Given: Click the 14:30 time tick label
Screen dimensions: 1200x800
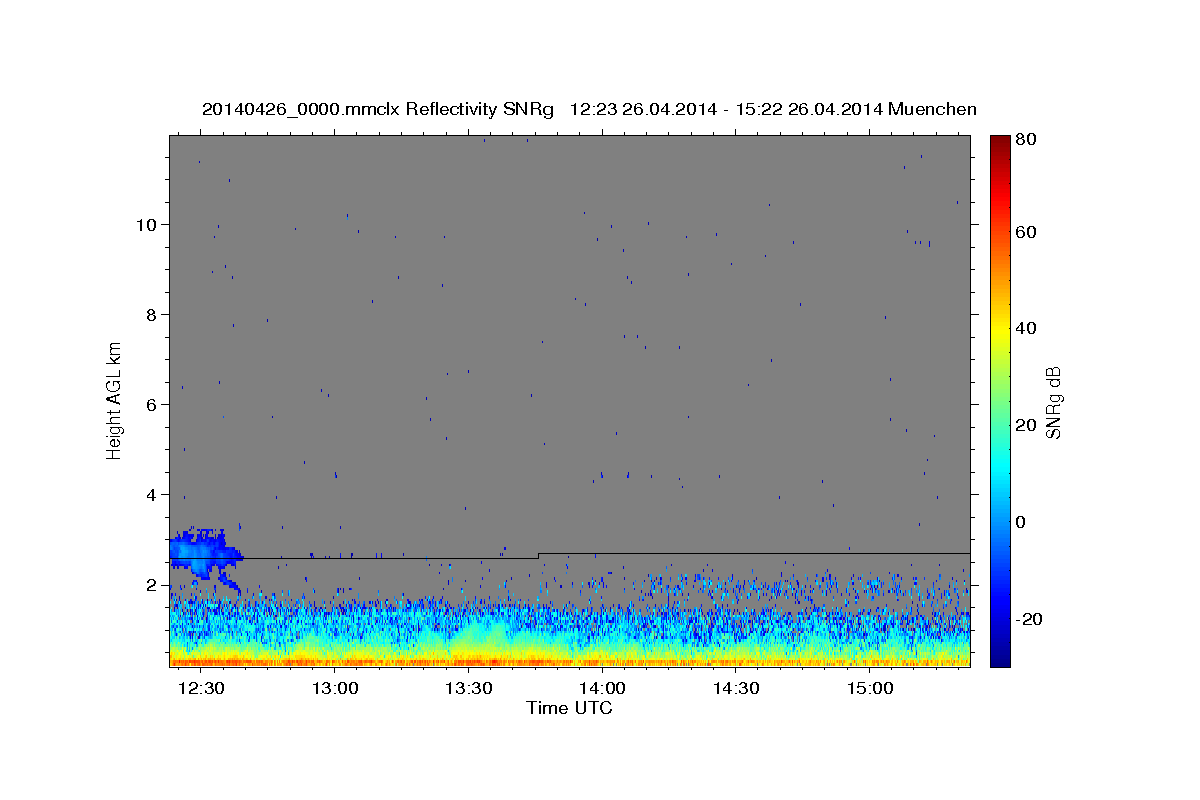Looking at the screenshot, I should (737, 689).
